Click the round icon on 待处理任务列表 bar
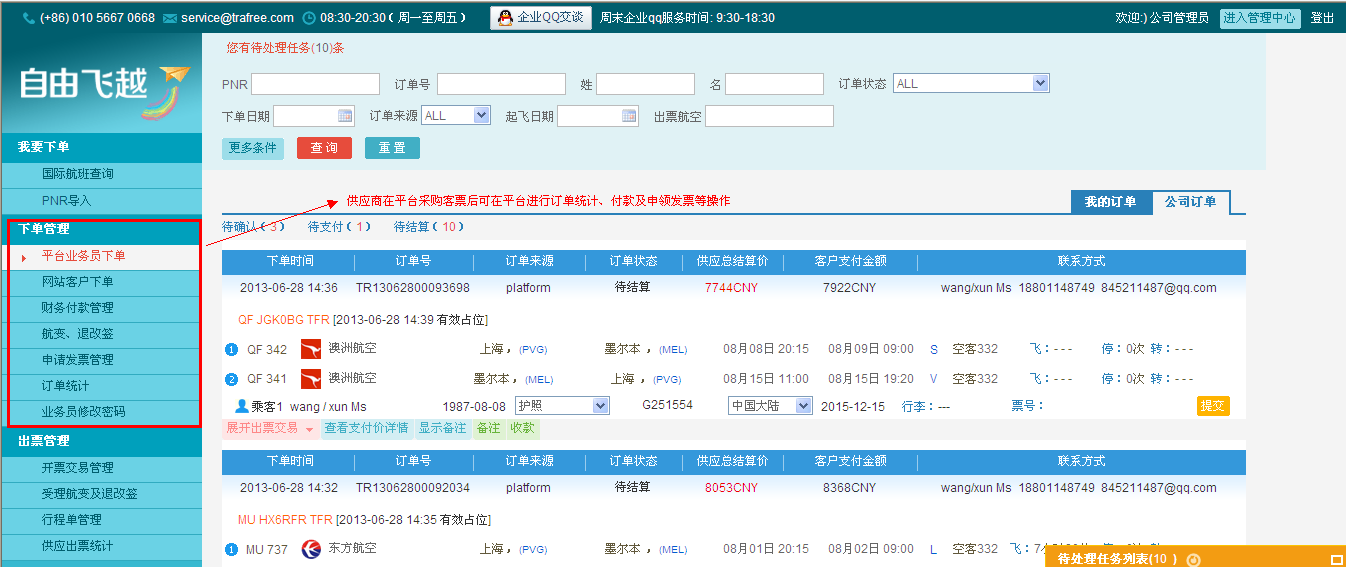Viewport: 1346px width, 567px height. (1192, 559)
